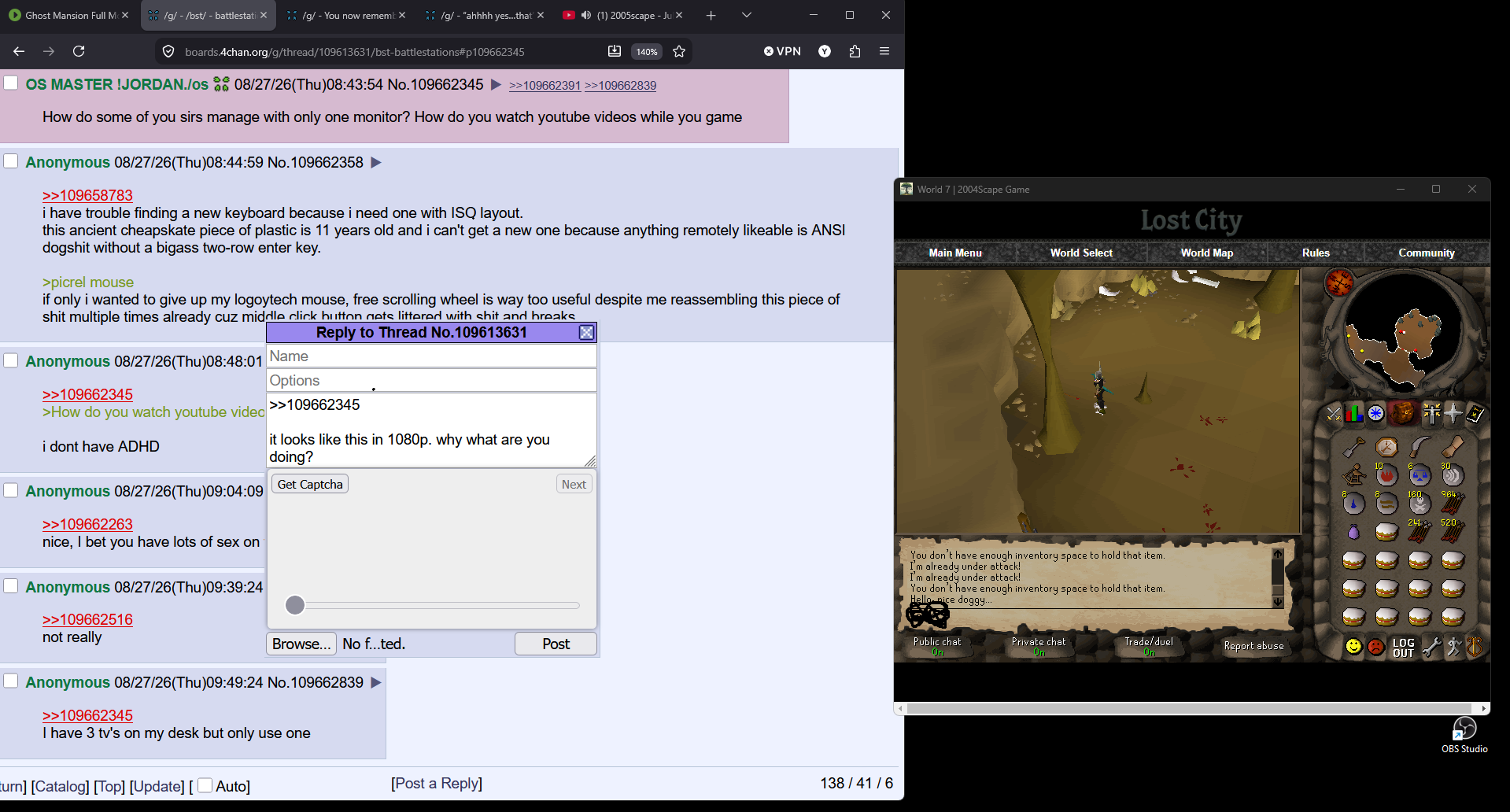
Task: Toggle the Public chat tab in game
Action: tap(937, 646)
